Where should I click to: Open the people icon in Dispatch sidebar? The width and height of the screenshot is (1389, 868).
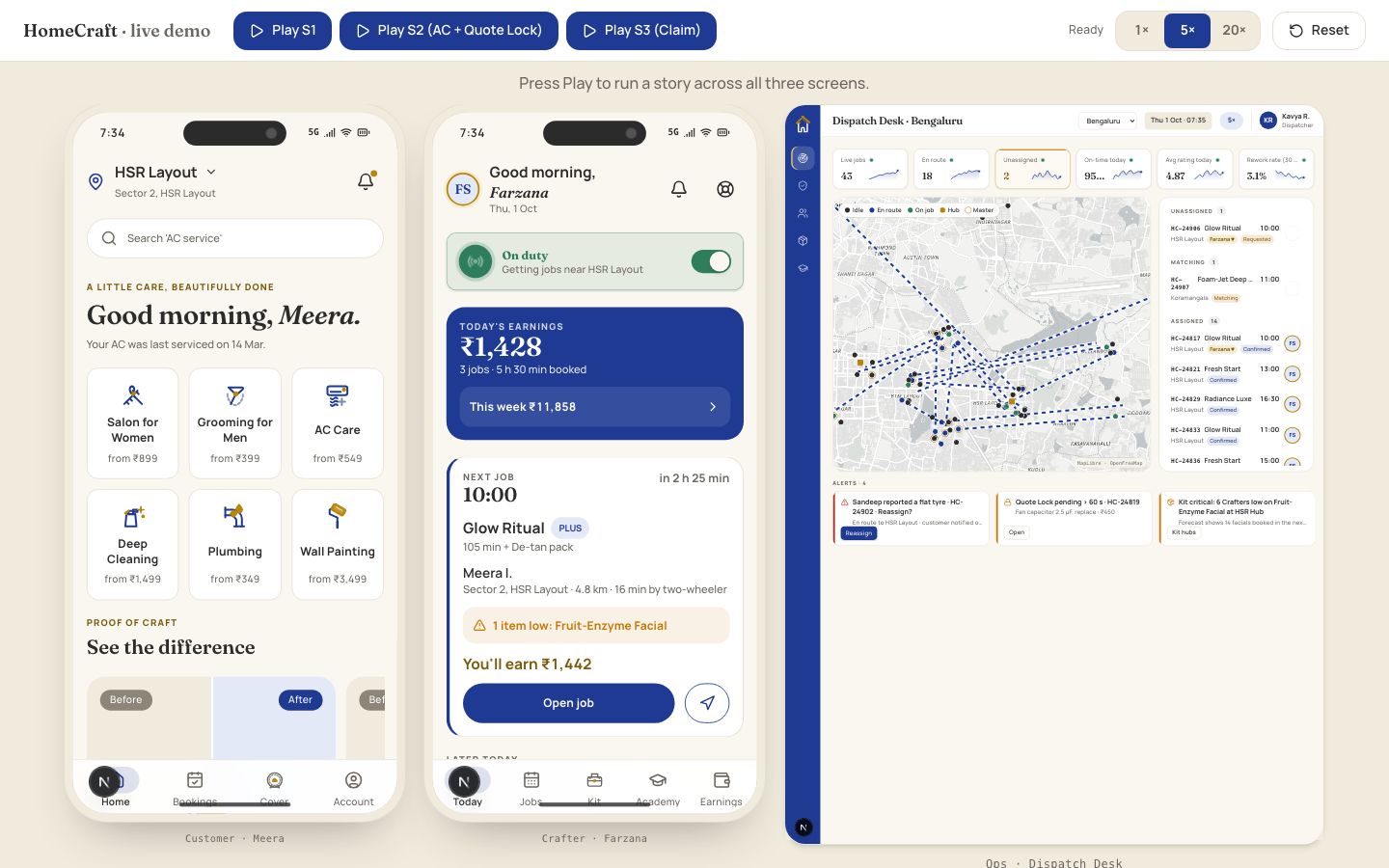[x=803, y=213]
